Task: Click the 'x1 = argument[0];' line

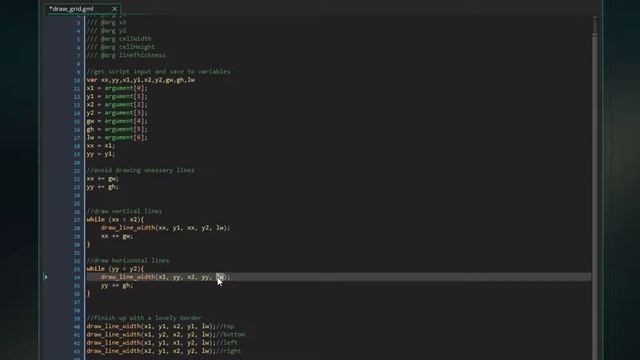Action: (x=117, y=88)
